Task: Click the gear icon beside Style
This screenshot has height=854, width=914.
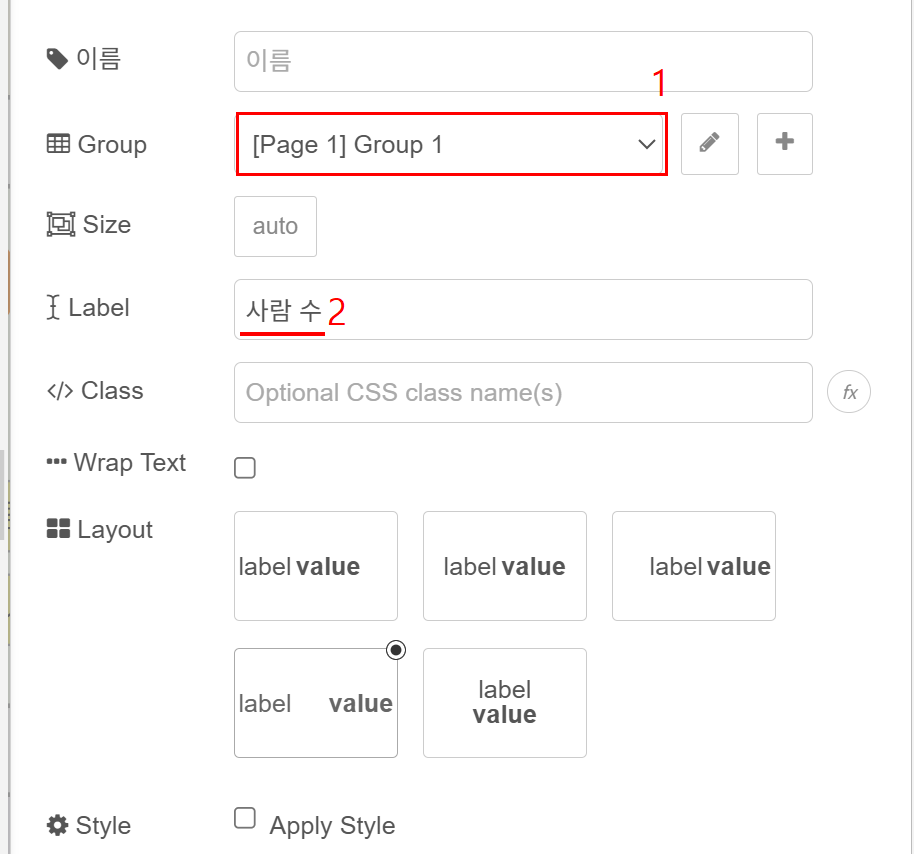Action: pyautogui.click(x=58, y=826)
